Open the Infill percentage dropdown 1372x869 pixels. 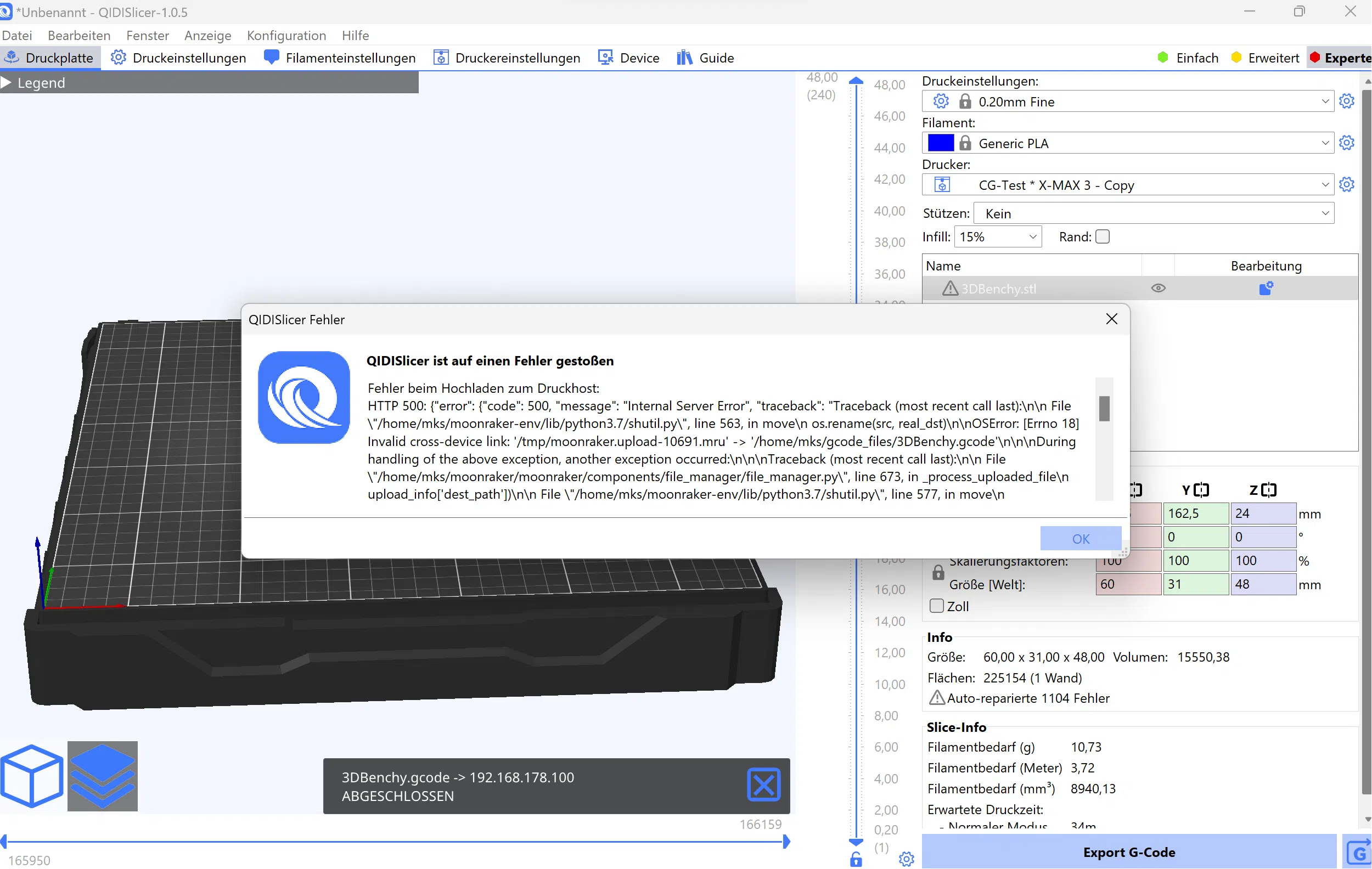click(x=998, y=236)
